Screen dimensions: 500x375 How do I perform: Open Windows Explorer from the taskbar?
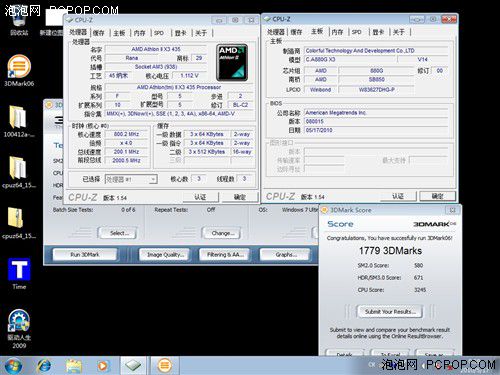[x=74, y=366]
